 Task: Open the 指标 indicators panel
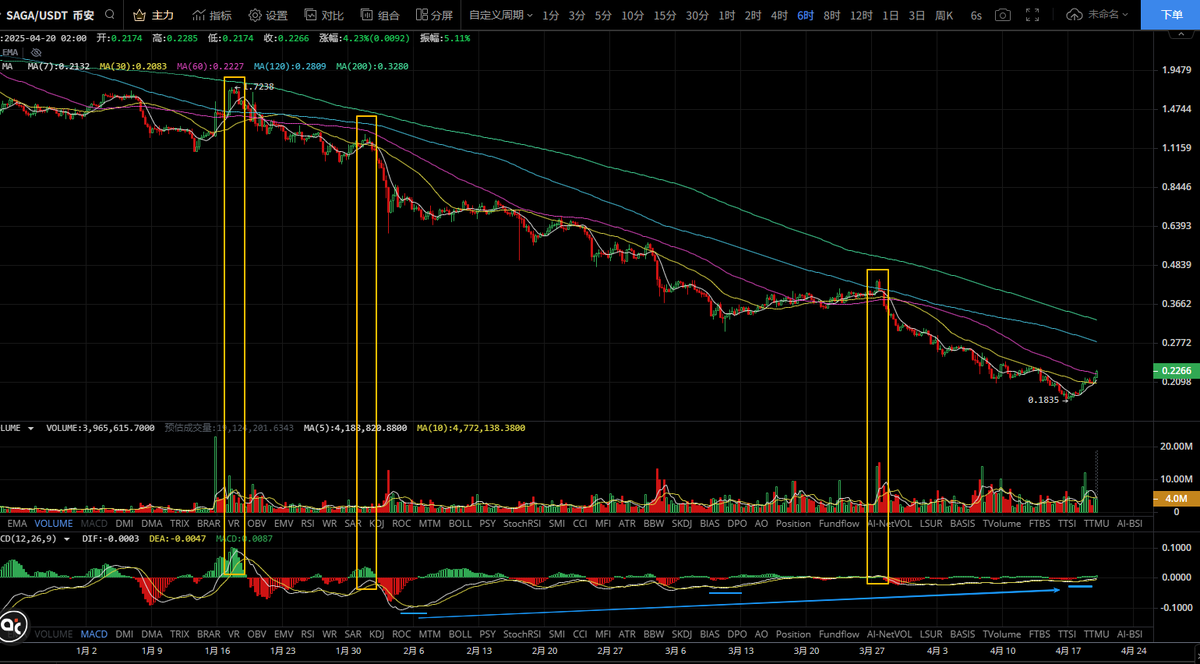pos(211,15)
